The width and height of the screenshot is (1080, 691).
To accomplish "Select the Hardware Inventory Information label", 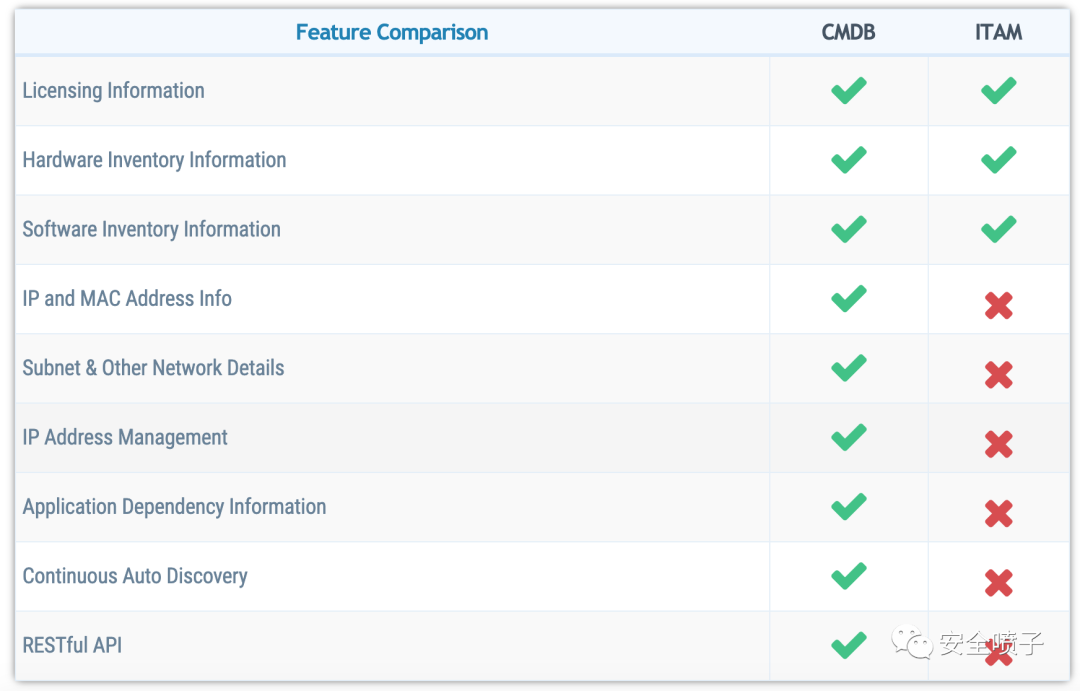I will 154,160.
